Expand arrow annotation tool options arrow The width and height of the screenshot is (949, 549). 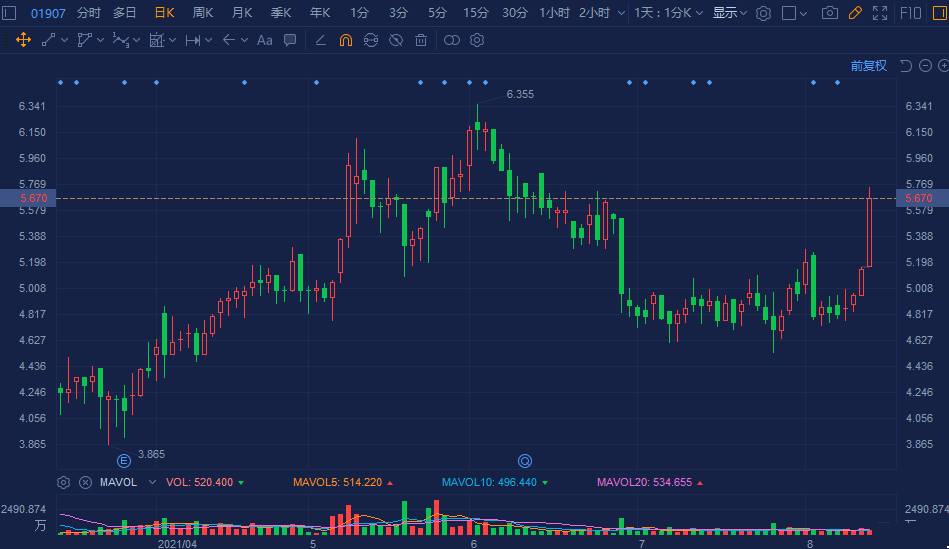pyautogui.click(x=245, y=40)
